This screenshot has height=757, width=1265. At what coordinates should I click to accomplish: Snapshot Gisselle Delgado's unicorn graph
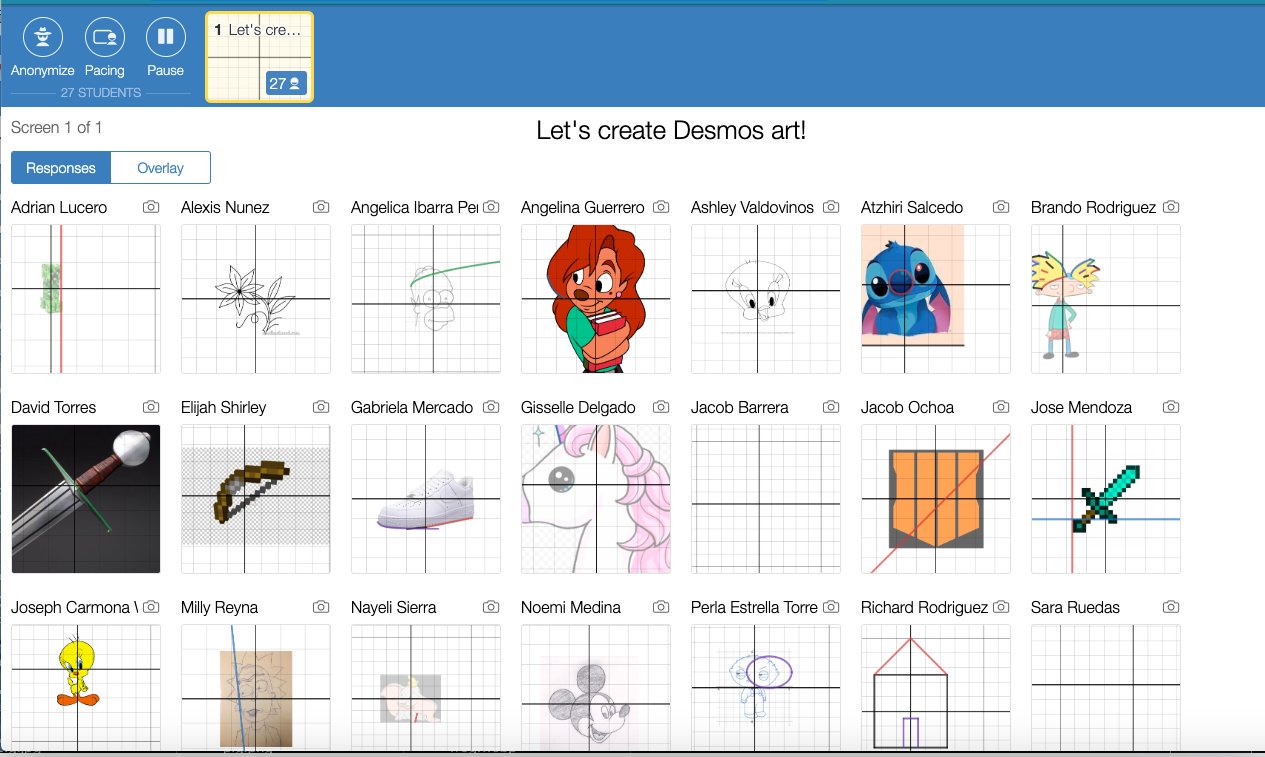pyautogui.click(x=660, y=406)
